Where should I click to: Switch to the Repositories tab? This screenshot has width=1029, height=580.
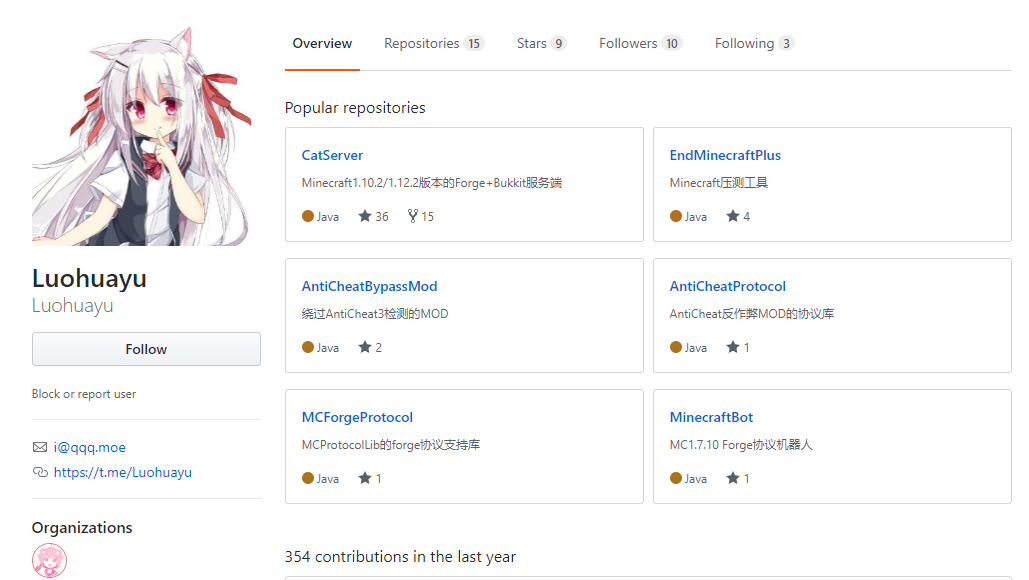coord(433,43)
